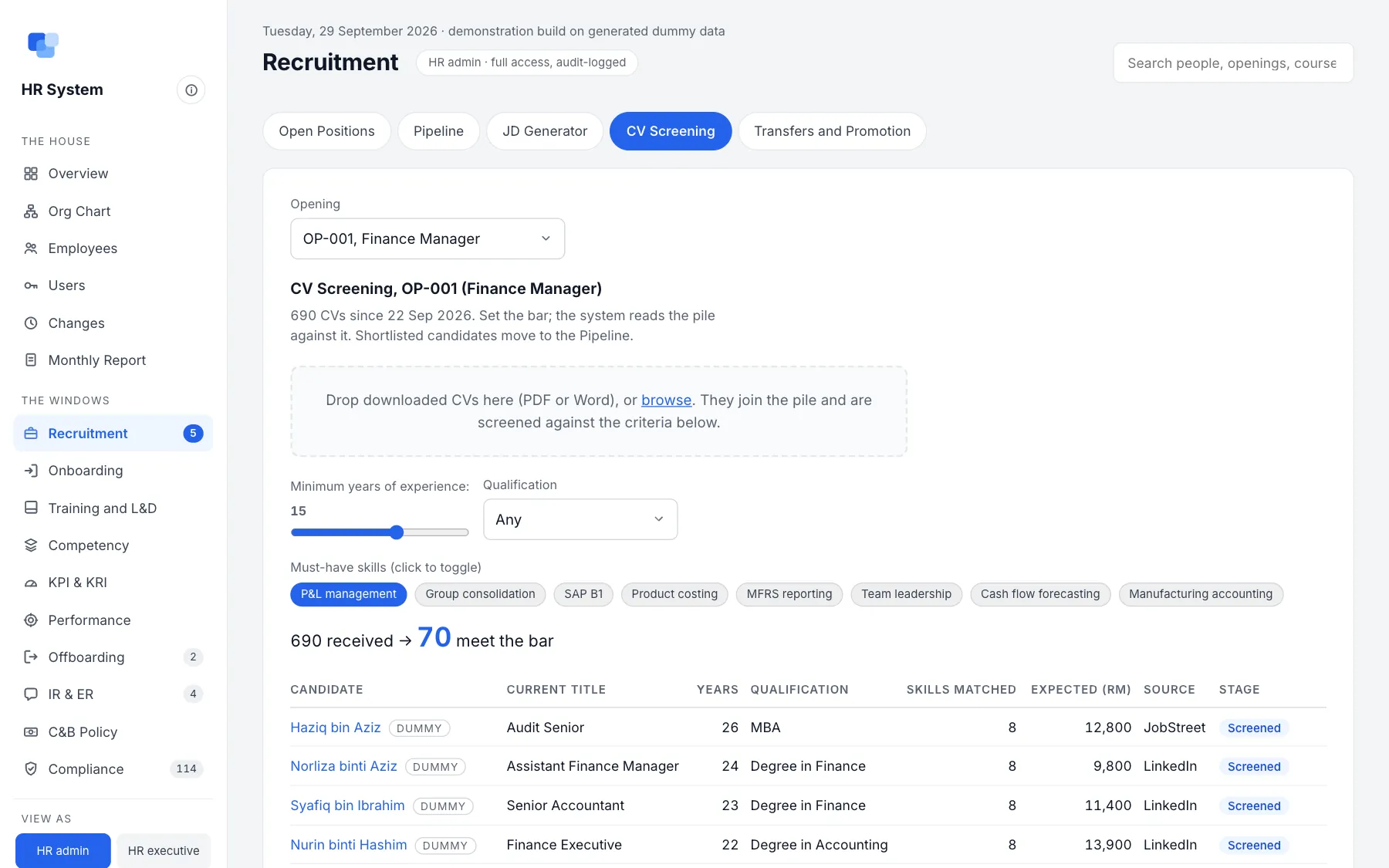Toggle the Team leadership skill chip

point(906,594)
